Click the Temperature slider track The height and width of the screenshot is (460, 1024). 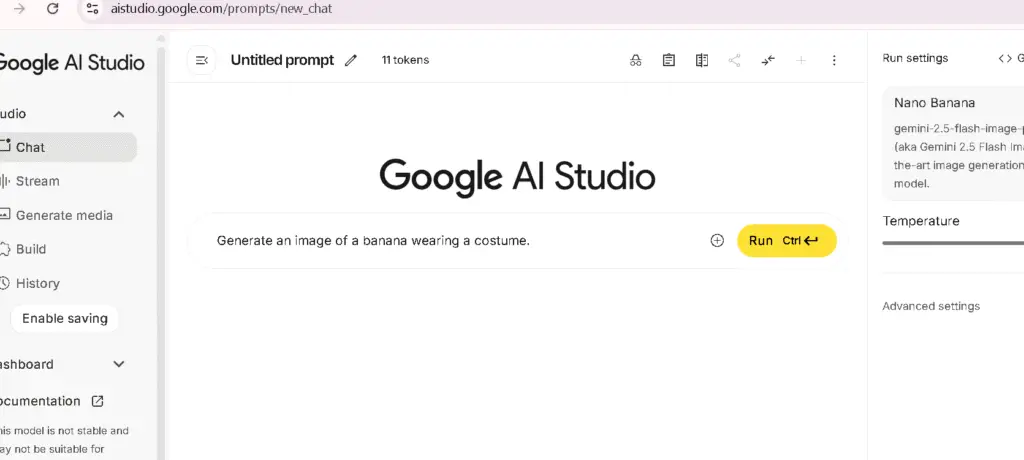click(x=953, y=242)
